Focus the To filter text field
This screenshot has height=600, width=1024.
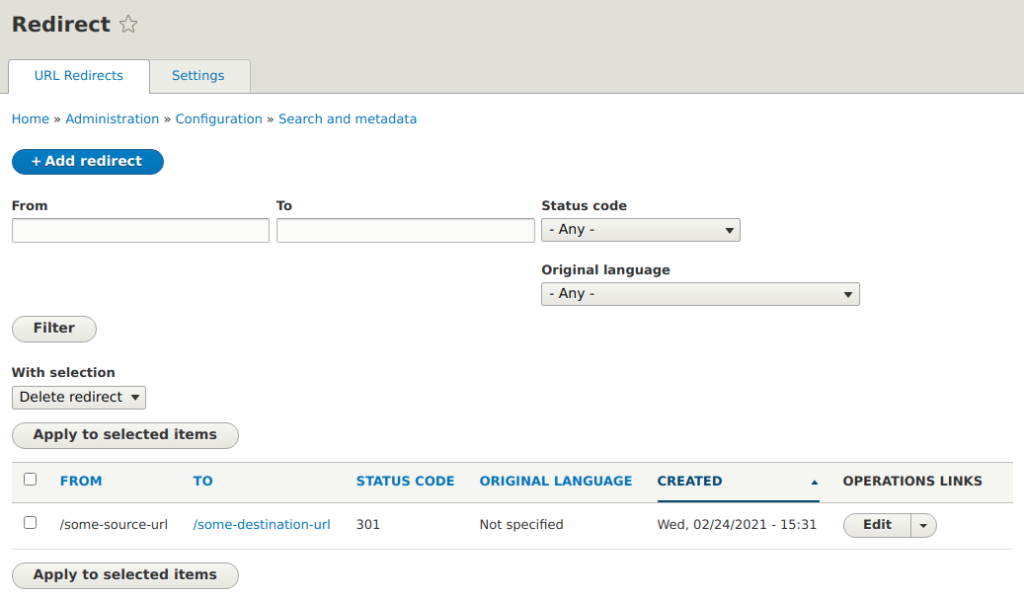[x=406, y=230]
